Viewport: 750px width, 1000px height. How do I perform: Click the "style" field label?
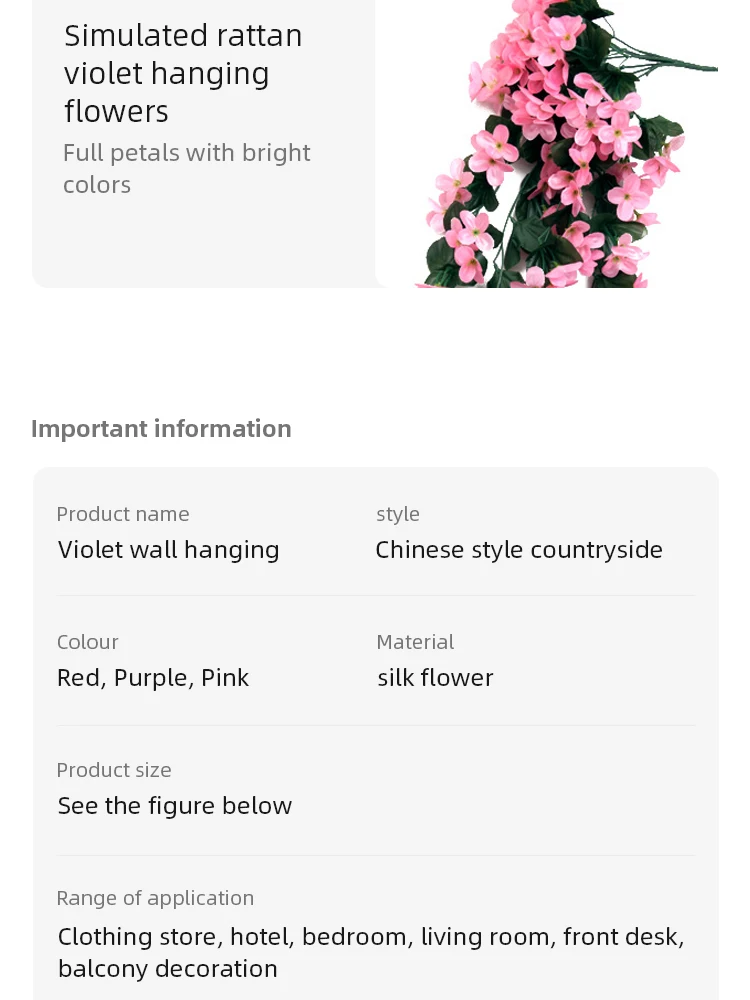coord(397,514)
